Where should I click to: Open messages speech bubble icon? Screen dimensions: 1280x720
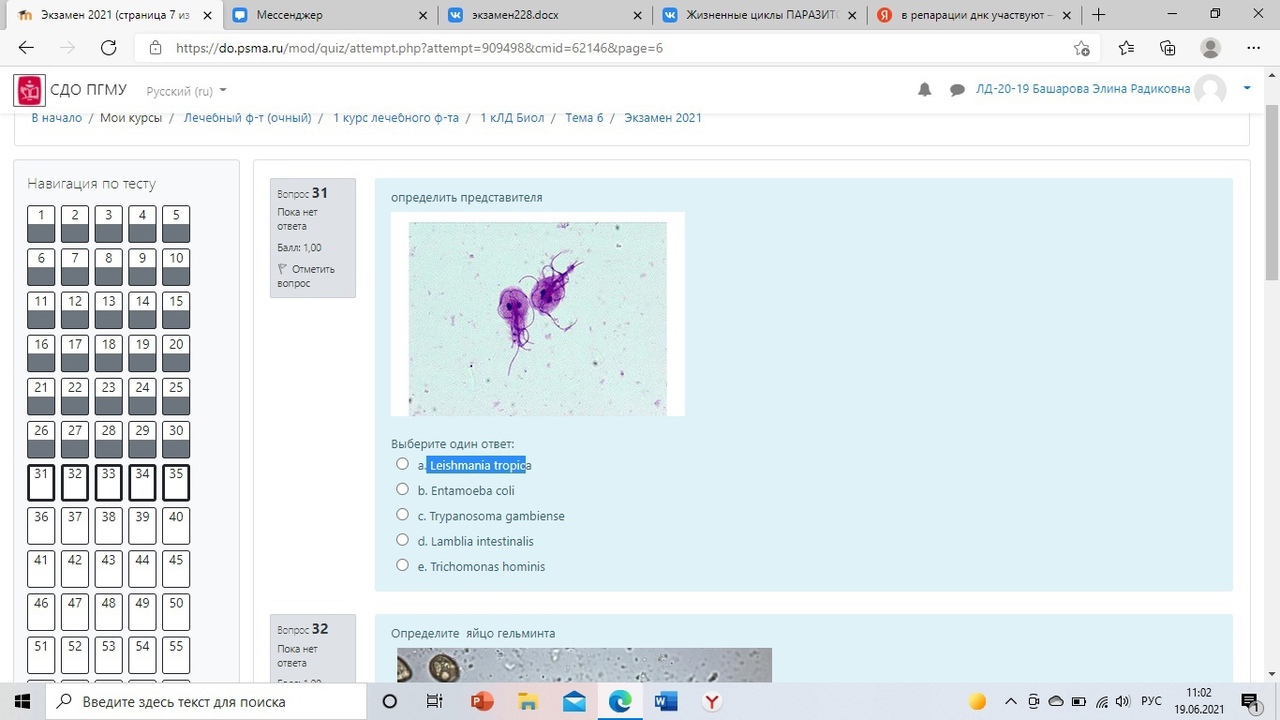tap(957, 90)
